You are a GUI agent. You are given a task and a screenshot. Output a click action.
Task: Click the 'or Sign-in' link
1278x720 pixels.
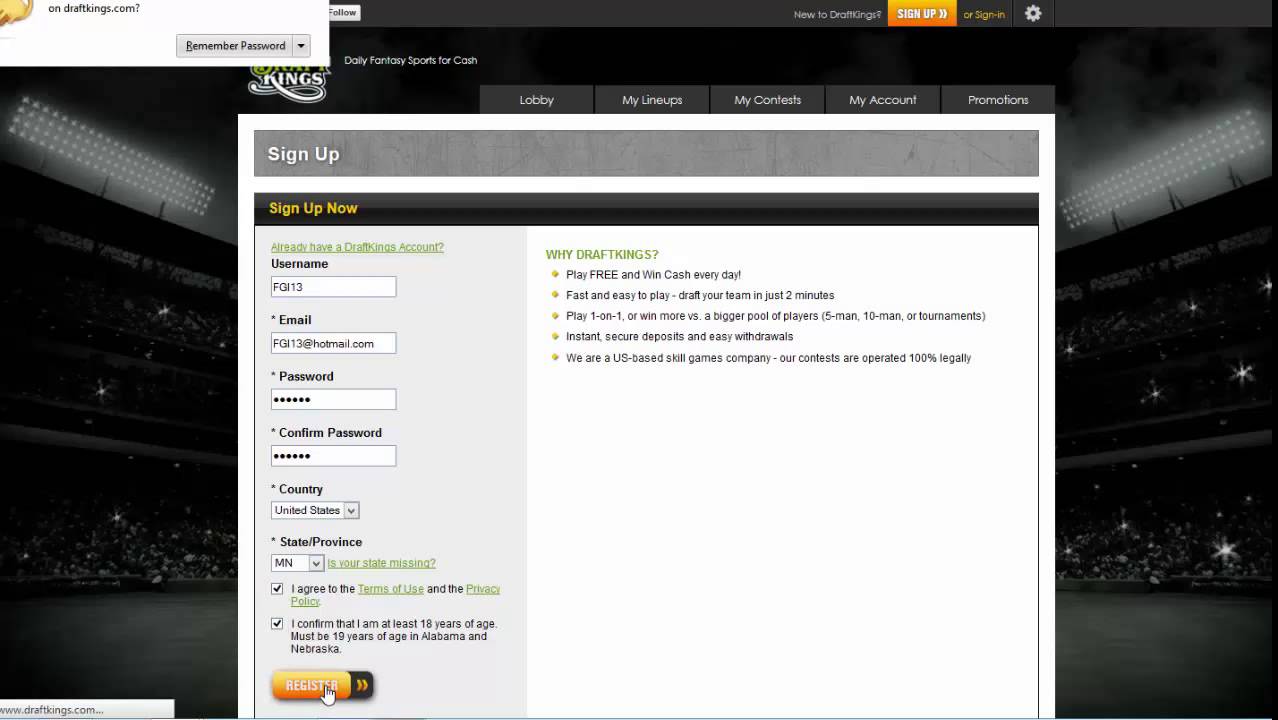pyautogui.click(x=984, y=15)
